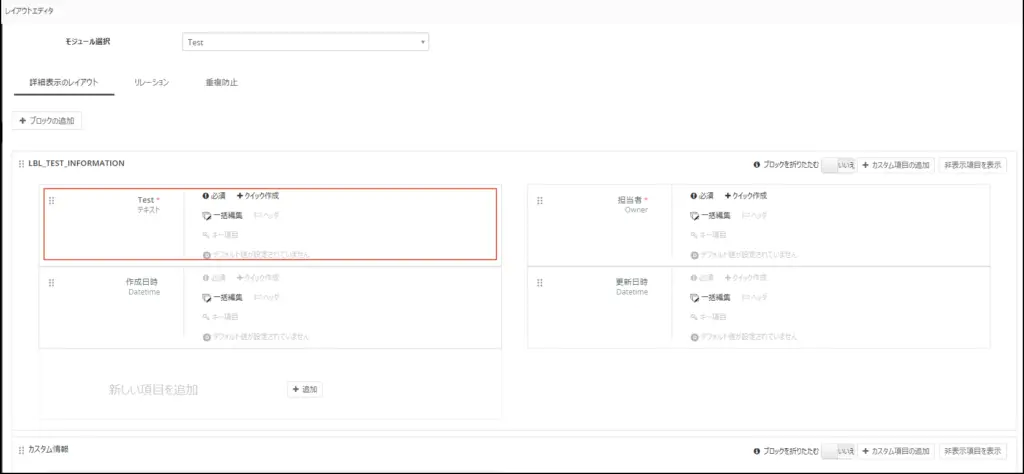Screen dimensions: 1024x474
Task: Toggle ブロックを折りたたむ switch for LBL_TEST_INFORMATION
Action: tap(838, 164)
